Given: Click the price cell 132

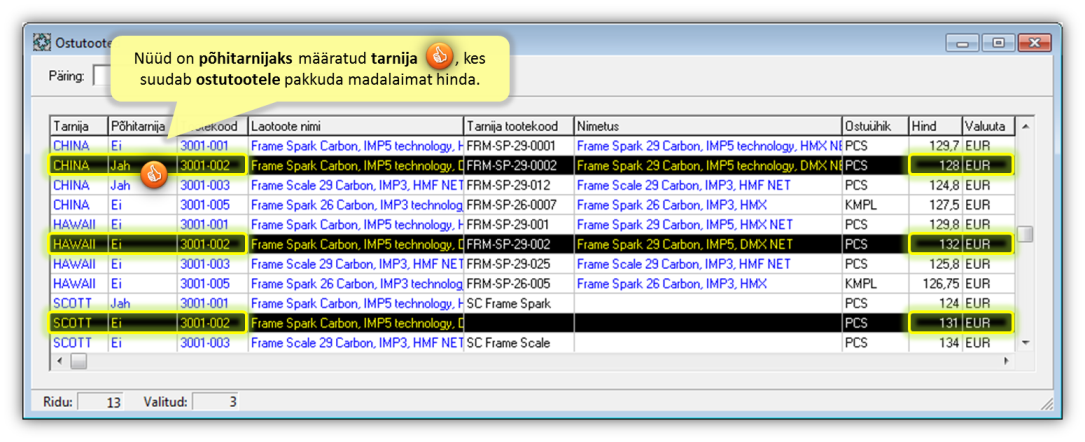Looking at the screenshot, I should (x=935, y=244).
